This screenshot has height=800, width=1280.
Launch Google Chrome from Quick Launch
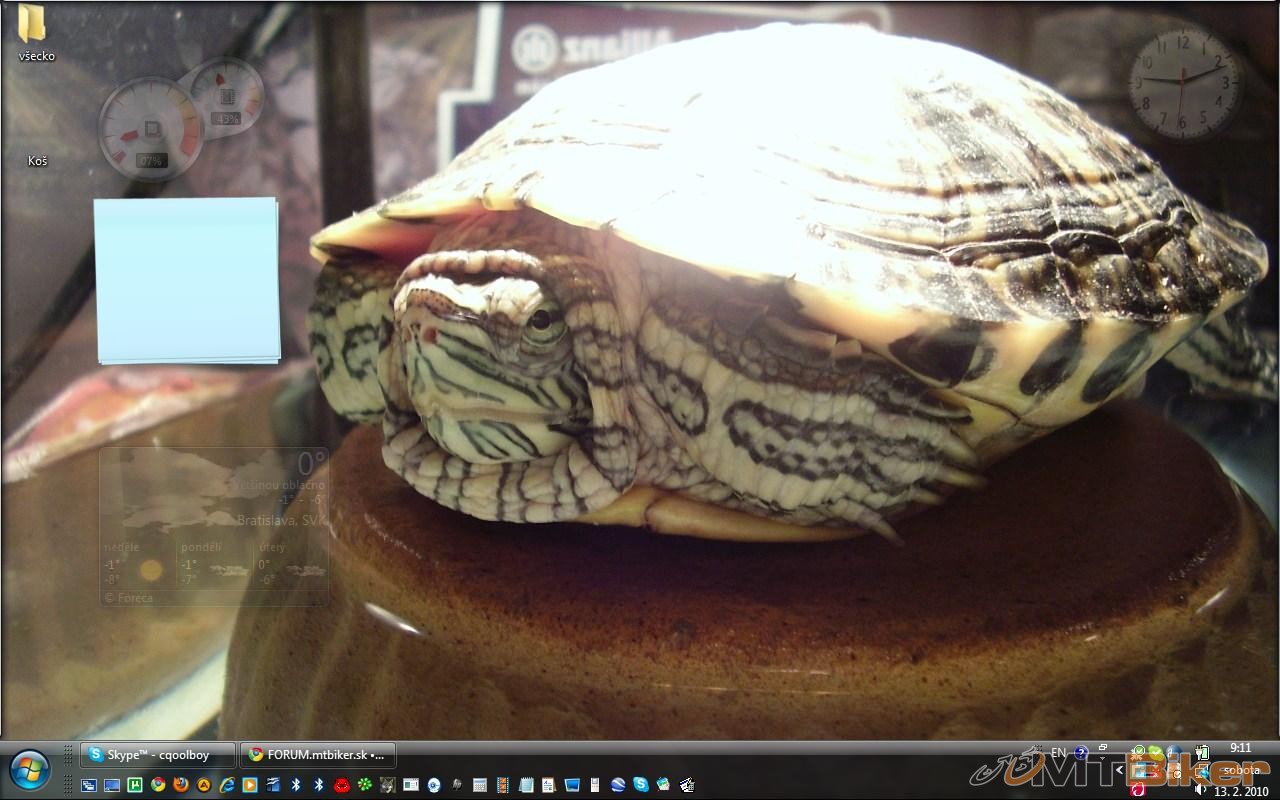click(x=158, y=785)
